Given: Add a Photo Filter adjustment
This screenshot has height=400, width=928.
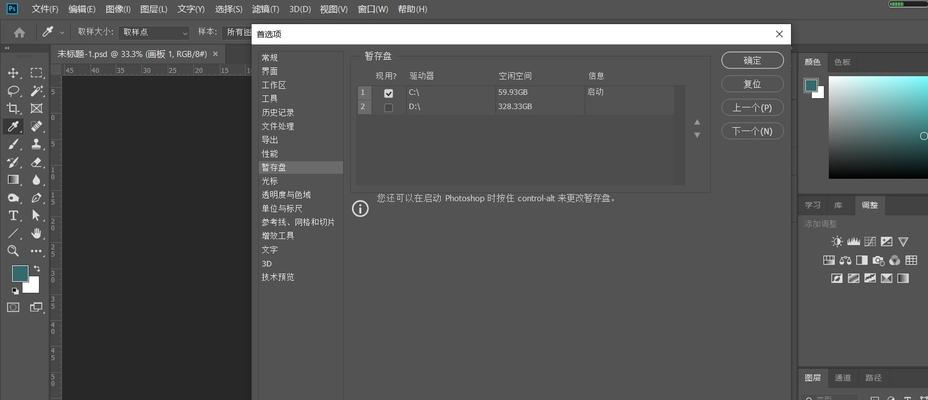Looking at the screenshot, I should [x=878, y=260].
